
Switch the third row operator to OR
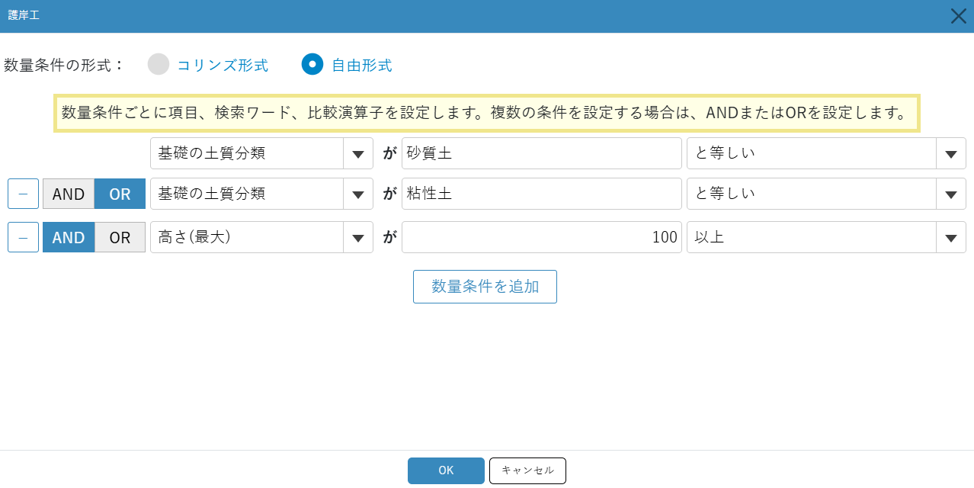(x=120, y=237)
